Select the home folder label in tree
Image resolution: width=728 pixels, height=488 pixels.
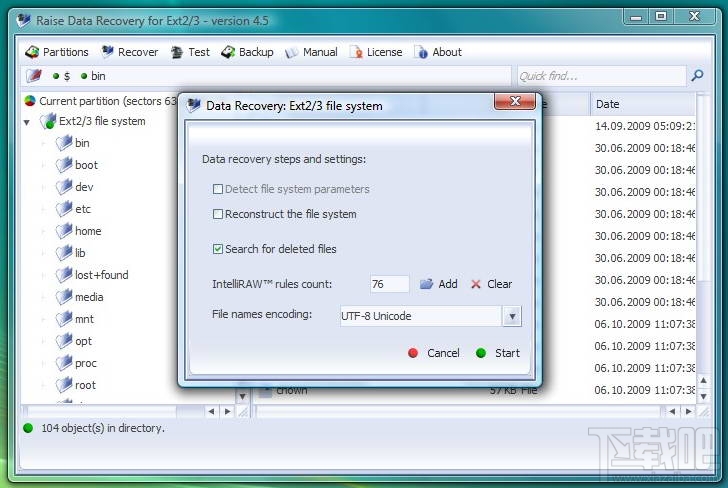[x=88, y=231]
